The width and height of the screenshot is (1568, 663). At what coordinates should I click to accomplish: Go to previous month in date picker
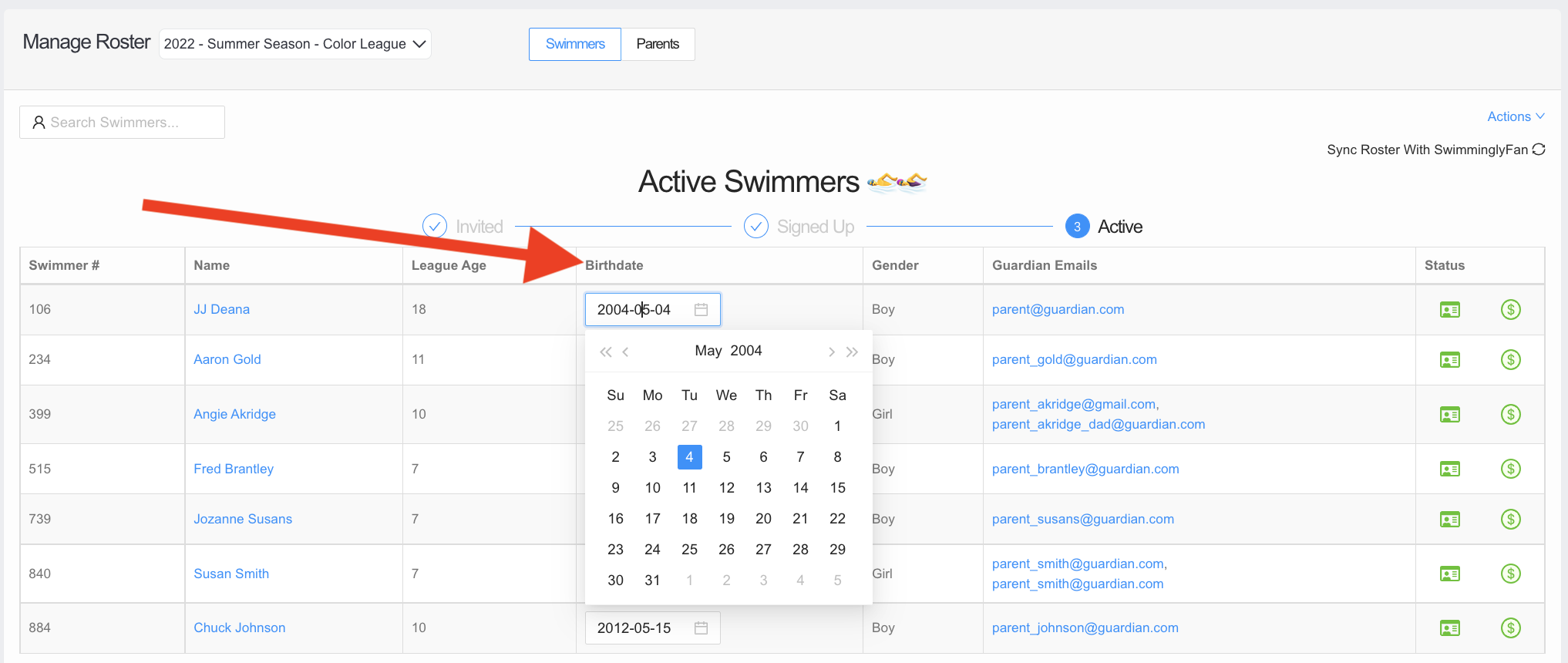tap(626, 352)
